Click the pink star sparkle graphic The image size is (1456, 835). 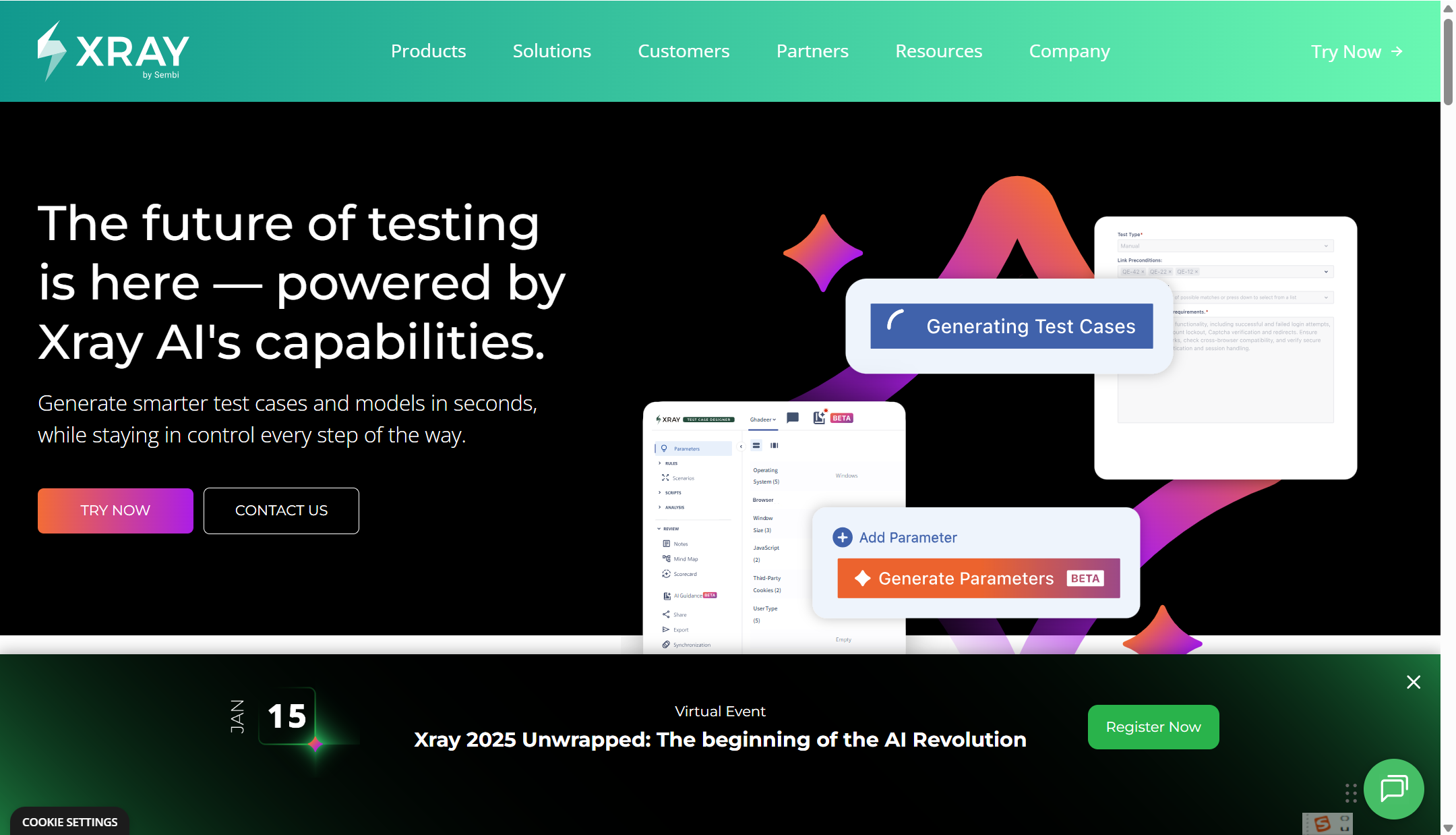point(823,253)
